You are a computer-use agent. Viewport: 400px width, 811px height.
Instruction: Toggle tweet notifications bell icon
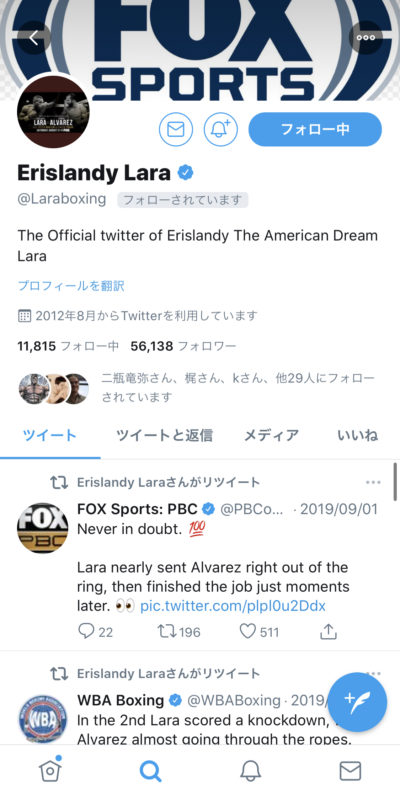[221, 129]
